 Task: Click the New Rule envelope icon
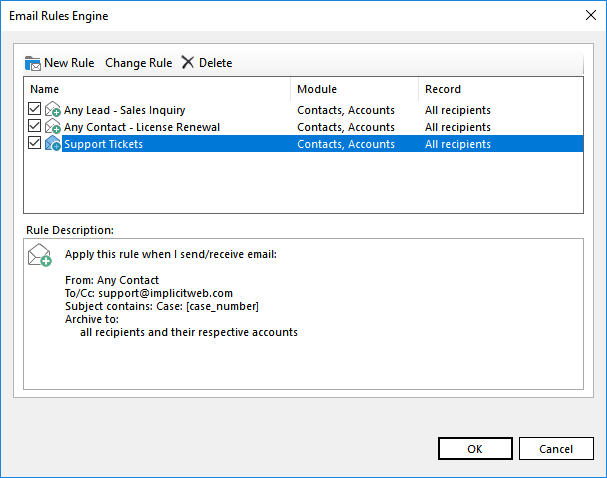(x=33, y=63)
